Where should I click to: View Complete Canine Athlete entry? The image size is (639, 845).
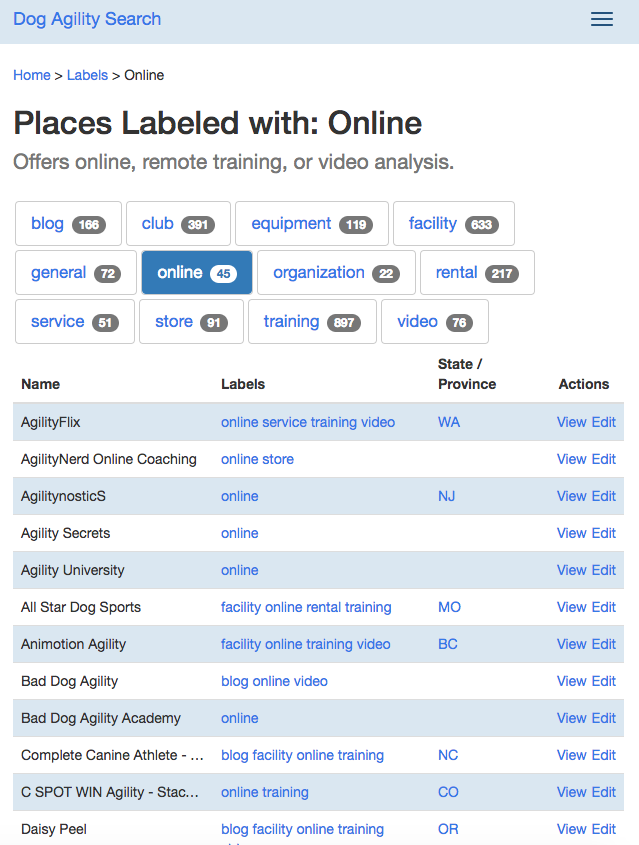[x=572, y=756]
